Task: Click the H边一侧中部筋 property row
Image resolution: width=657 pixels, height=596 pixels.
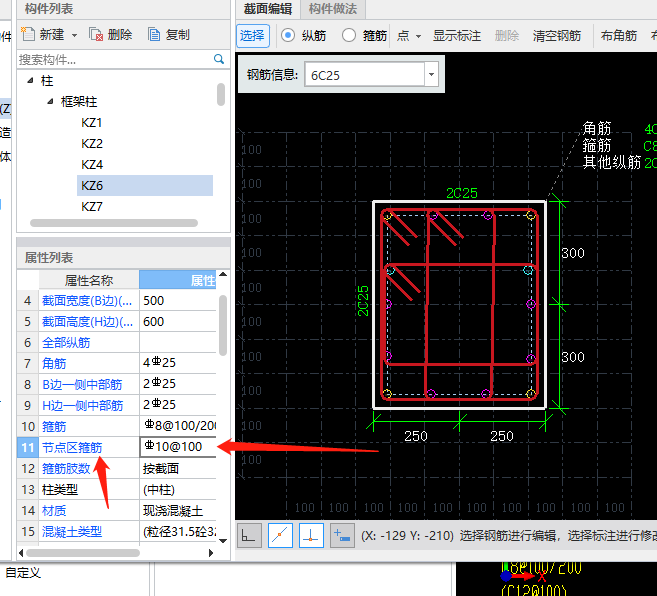Action: [116, 405]
